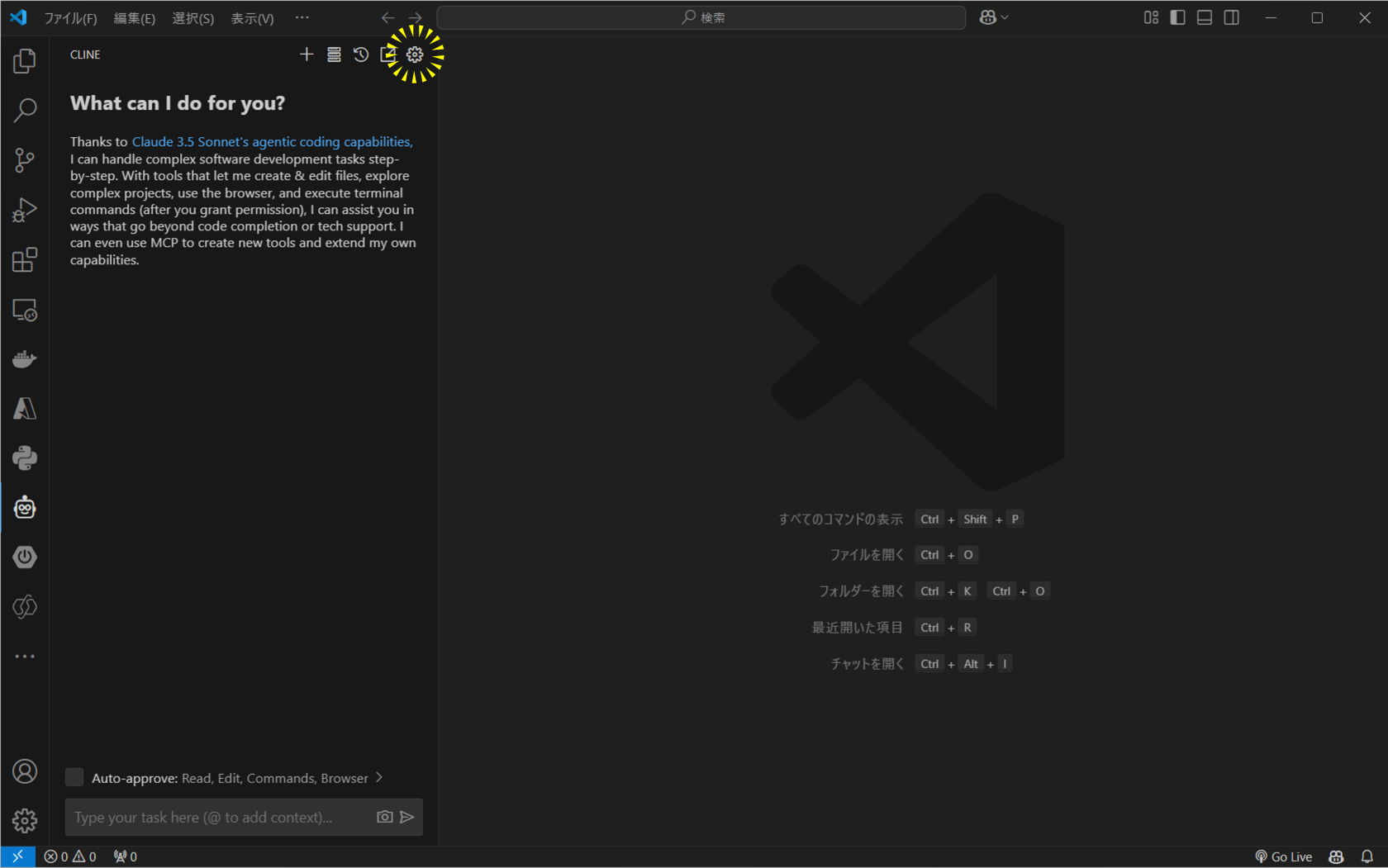Open the Accounts menu in activity bar
Image resolution: width=1388 pixels, height=868 pixels.
click(25, 771)
